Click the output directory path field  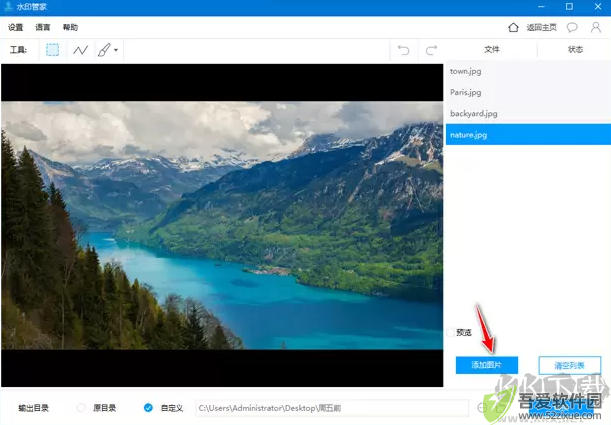pyautogui.click(x=332, y=408)
